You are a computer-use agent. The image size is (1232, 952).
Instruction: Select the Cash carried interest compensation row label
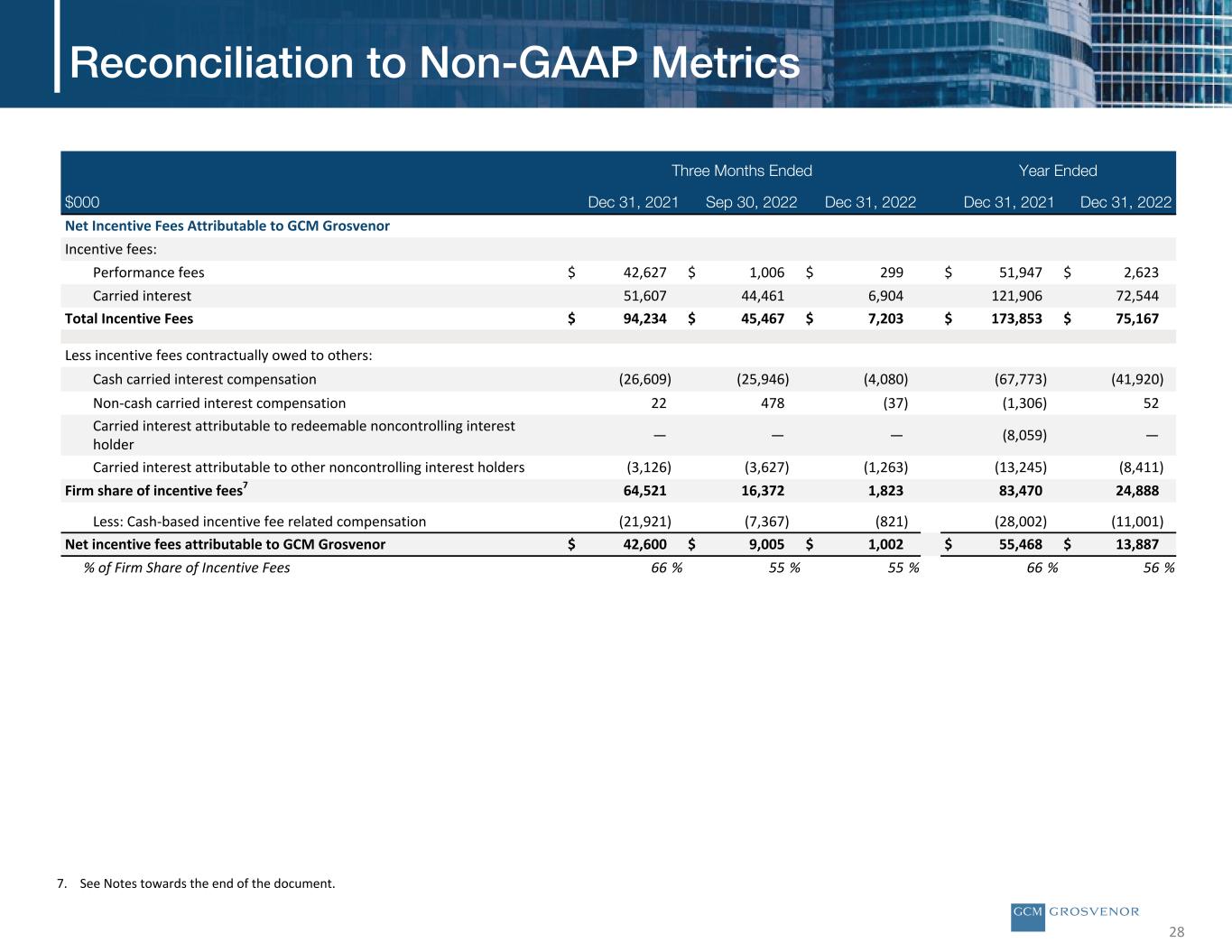click(x=205, y=380)
